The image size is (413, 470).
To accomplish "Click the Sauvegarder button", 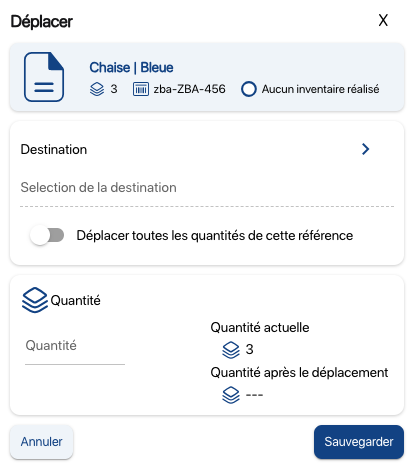I will click(x=359, y=442).
